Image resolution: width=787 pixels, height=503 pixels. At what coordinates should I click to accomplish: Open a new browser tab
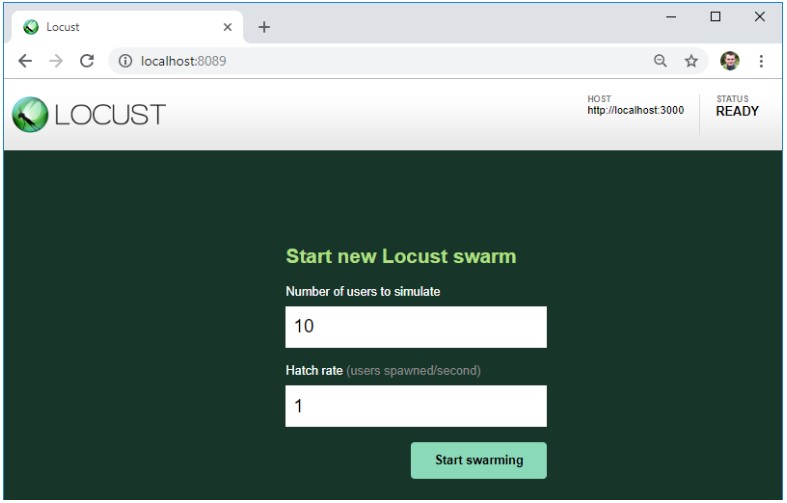pos(264,27)
